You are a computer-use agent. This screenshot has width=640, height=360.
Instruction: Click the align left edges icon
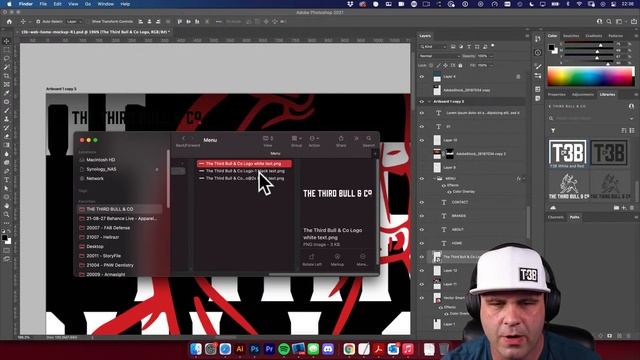coord(140,22)
